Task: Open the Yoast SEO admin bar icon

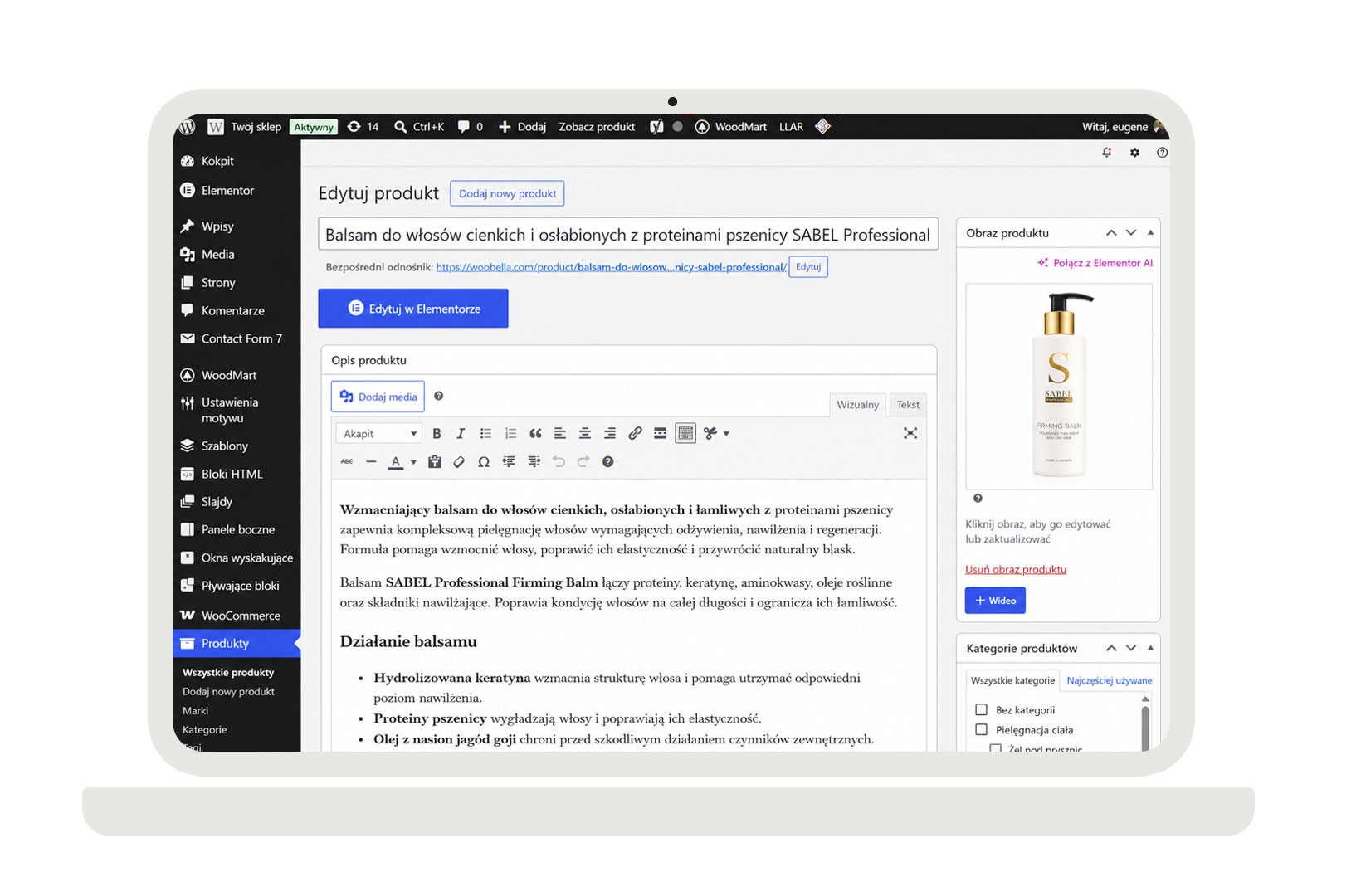Action: point(656,127)
